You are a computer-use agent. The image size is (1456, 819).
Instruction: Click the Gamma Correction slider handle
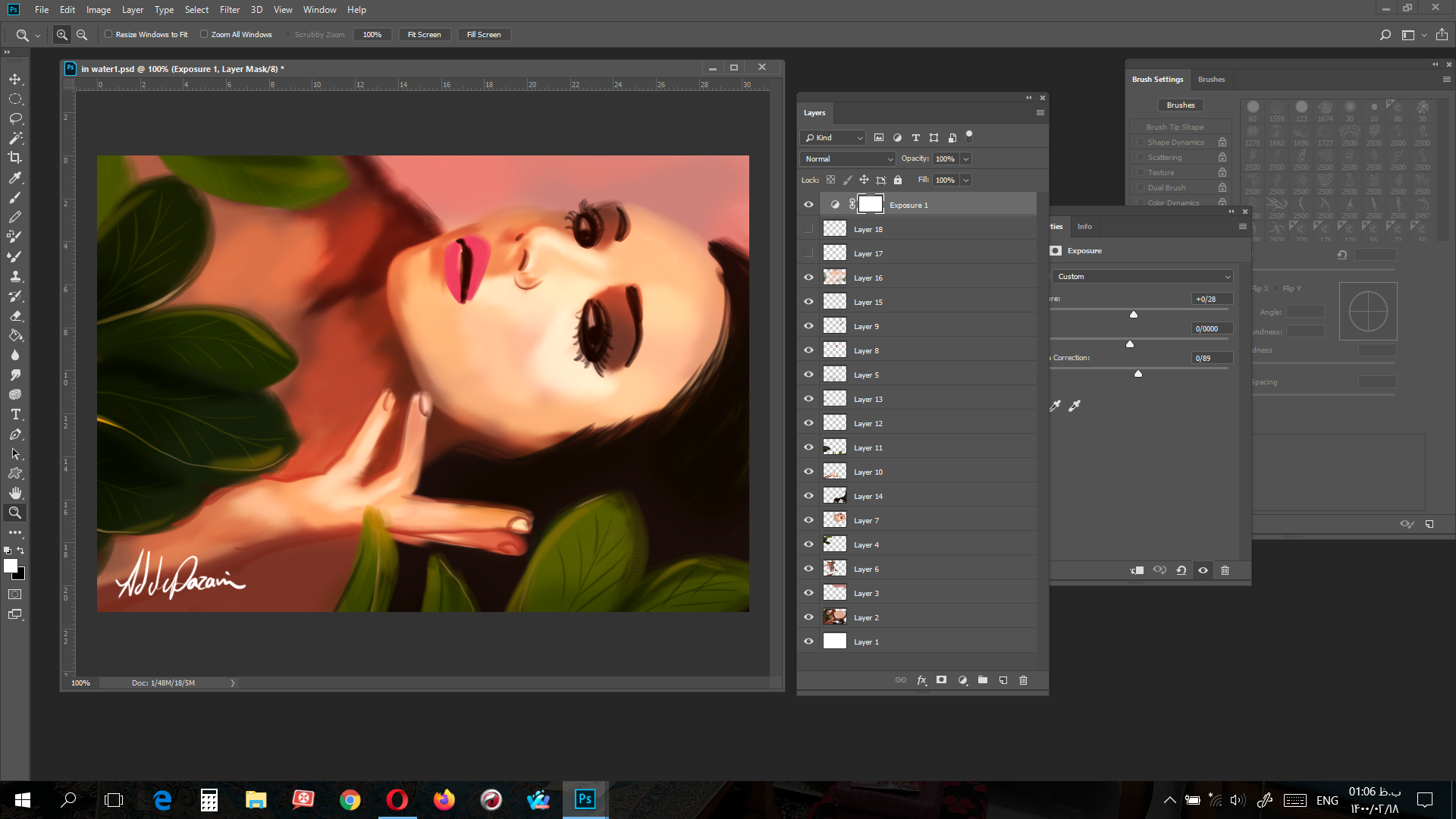[x=1138, y=373]
